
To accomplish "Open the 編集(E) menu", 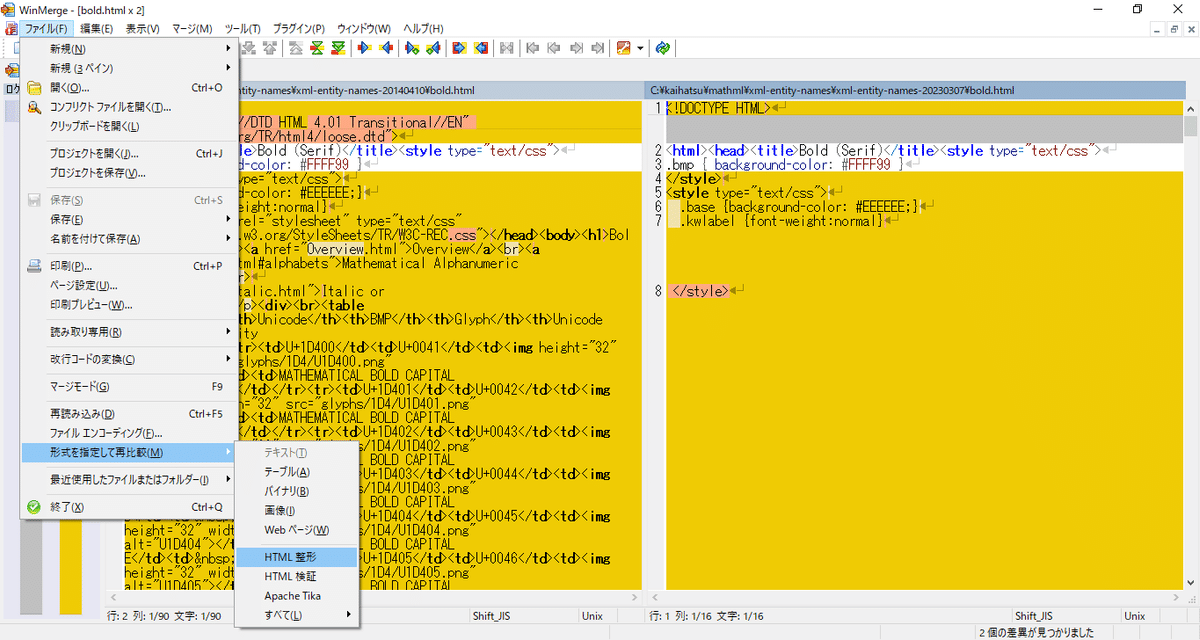I will (97, 29).
